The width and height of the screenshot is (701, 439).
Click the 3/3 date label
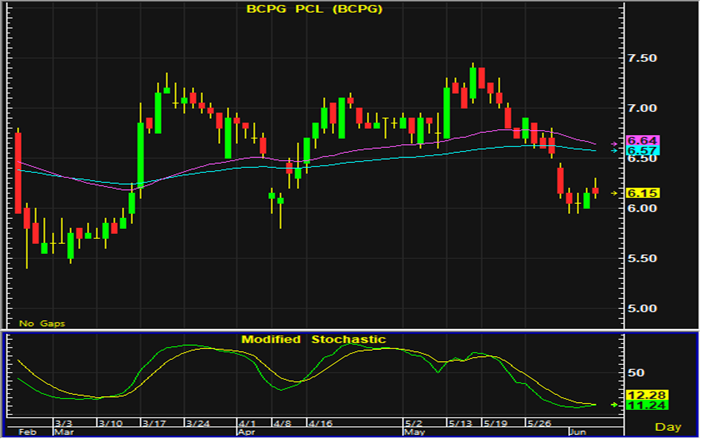[x=63, y=423]
